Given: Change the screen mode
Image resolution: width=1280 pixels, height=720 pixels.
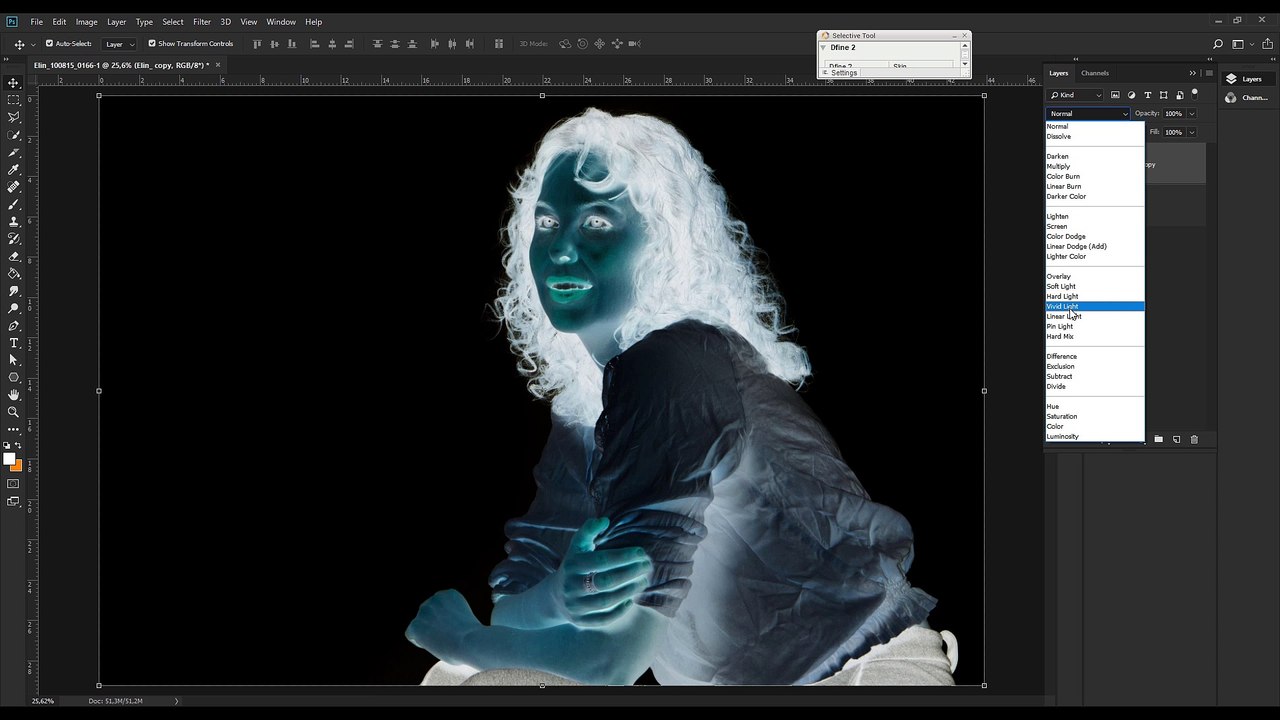Looking at the screenshot, I should (14, 502).
